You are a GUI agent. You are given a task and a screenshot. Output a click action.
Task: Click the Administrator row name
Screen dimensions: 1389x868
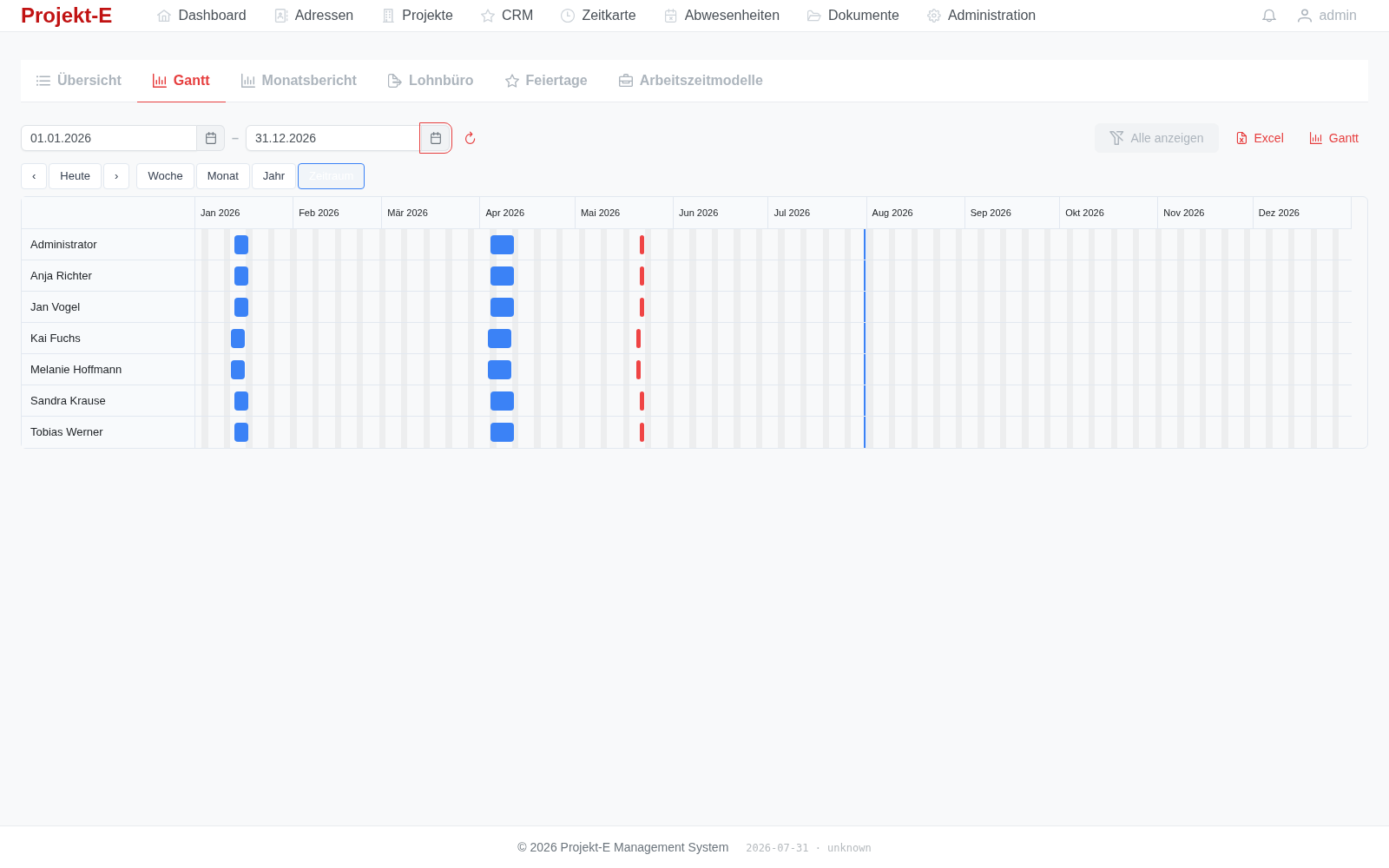click(x=63, y=245)
